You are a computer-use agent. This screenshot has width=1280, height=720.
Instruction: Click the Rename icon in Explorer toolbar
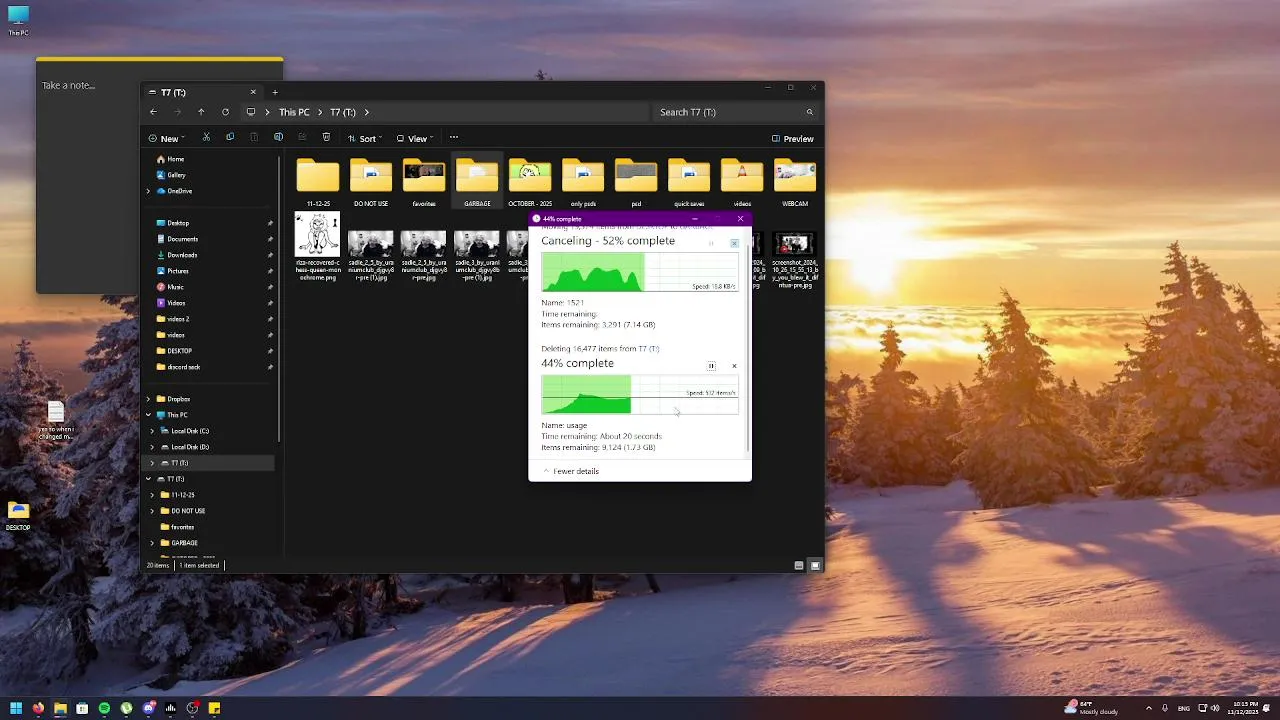[x=278, y=138]
